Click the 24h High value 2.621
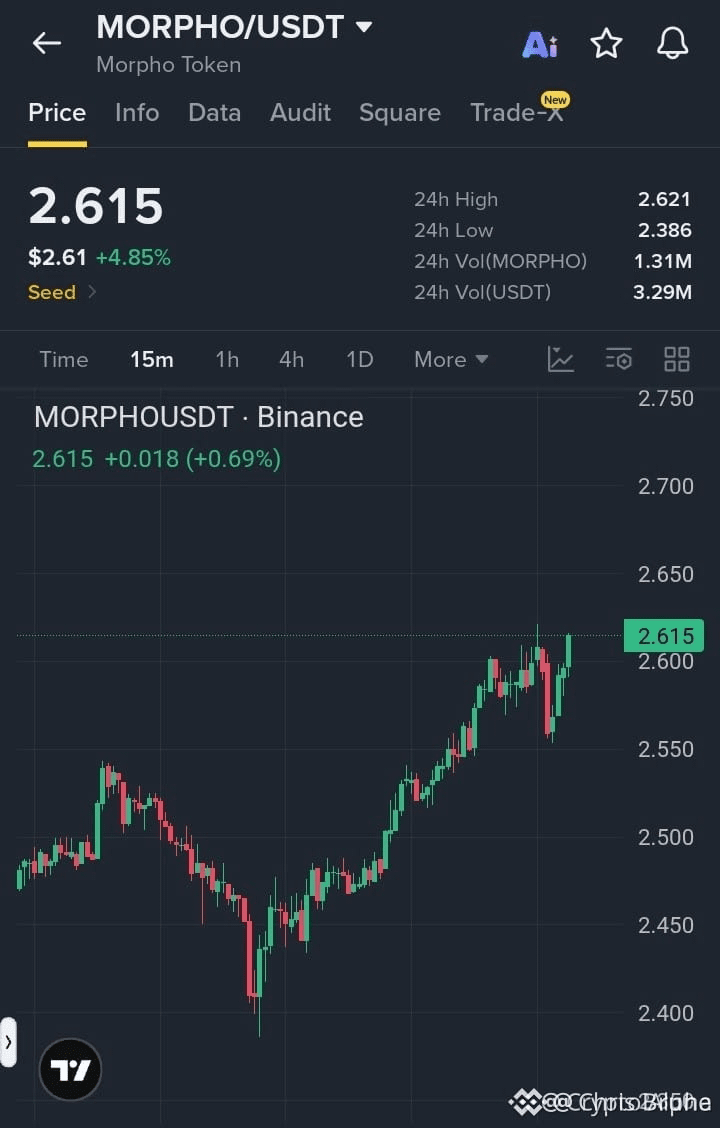 click(664, 199)
